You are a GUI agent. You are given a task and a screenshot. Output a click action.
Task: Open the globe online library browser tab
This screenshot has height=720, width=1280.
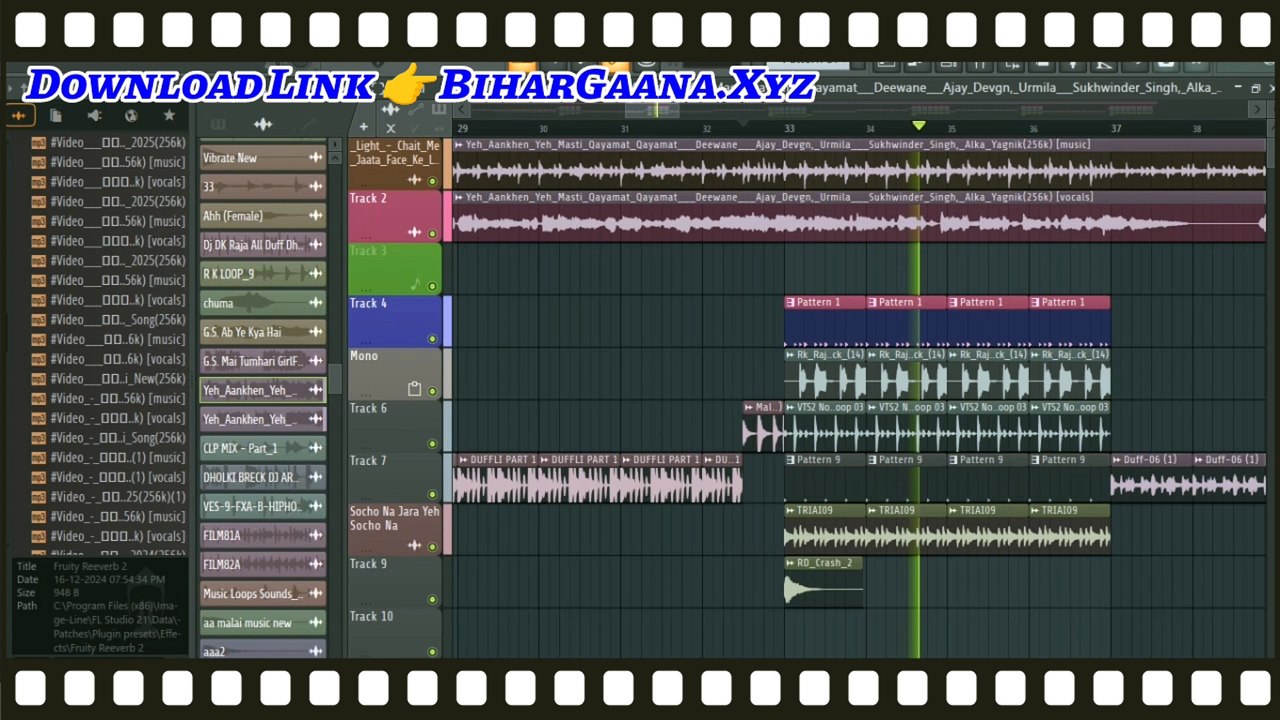click(131, 116)
